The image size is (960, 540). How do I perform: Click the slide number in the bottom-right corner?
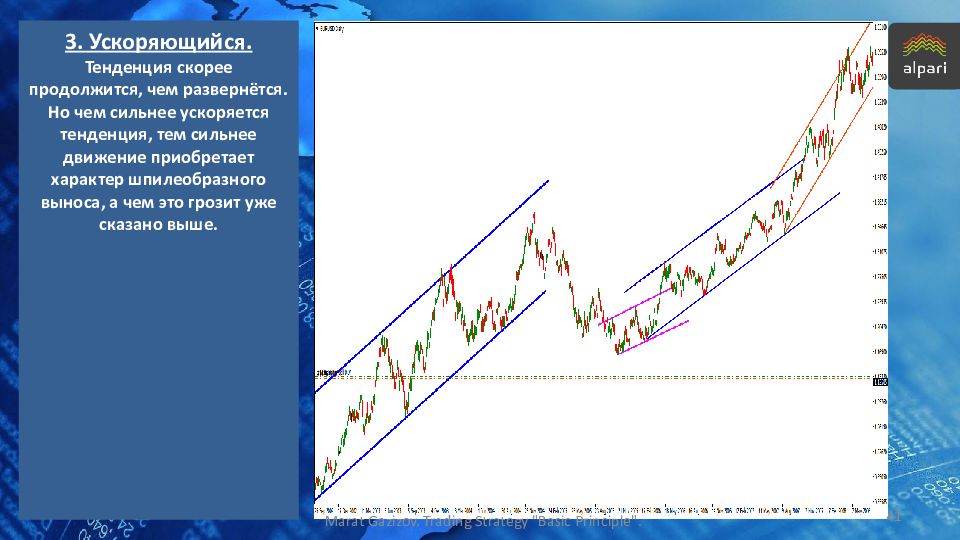point(896,517)
